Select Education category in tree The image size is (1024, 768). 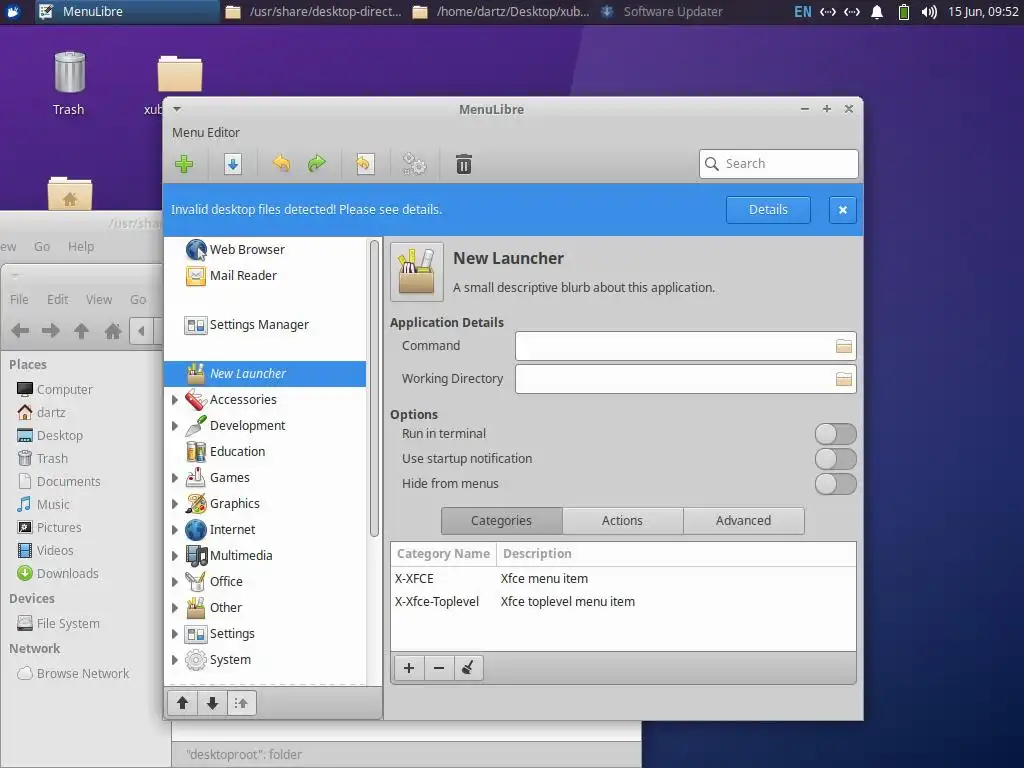(265, 452)
